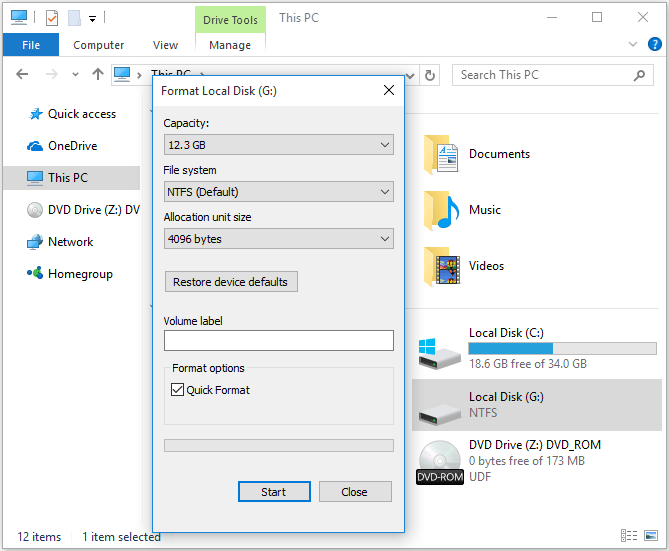Screen dimensions: 669x551
Task: Click the Local Disk (C:) usage bar
Action: point(562,348)
